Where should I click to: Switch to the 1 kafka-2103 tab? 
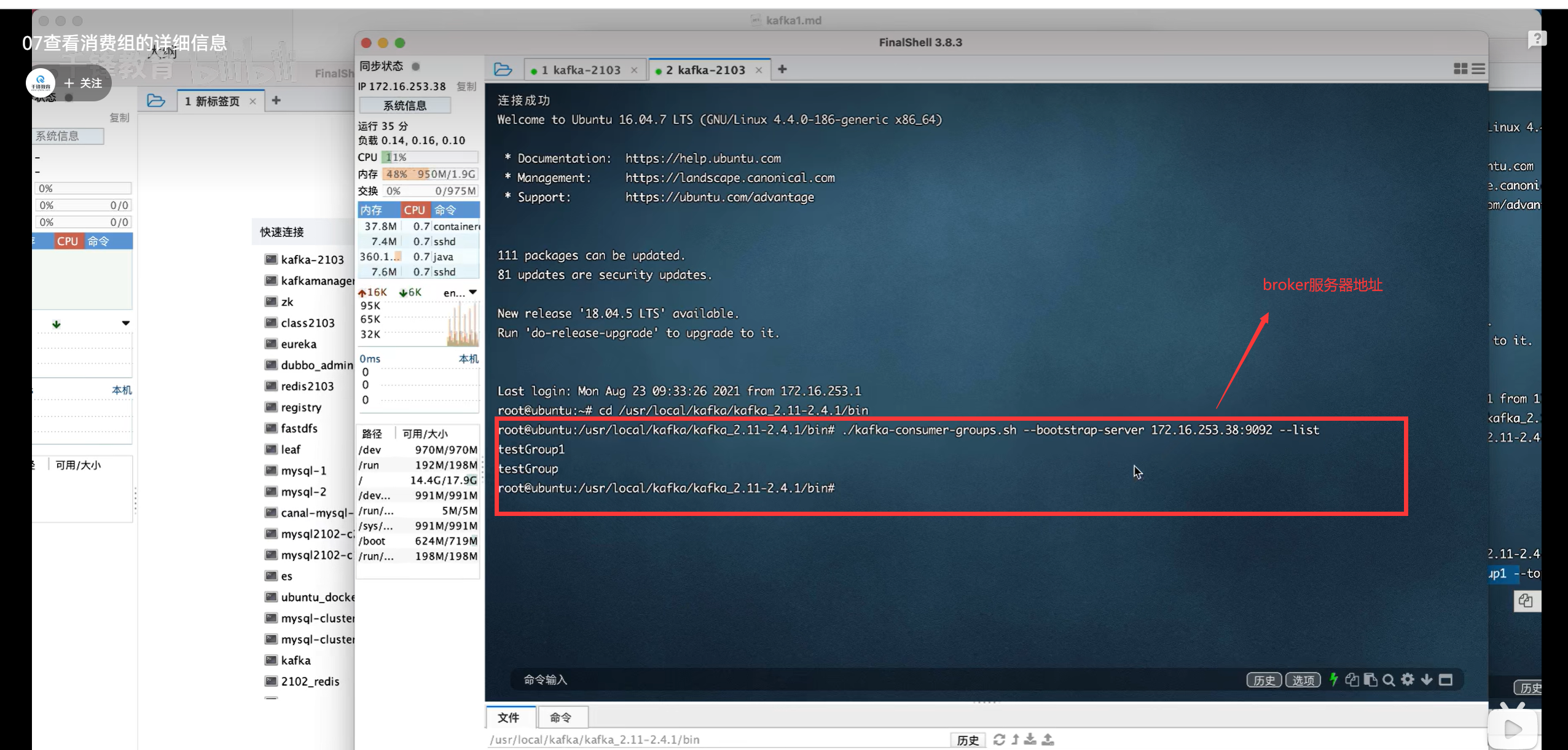click(581, 70)
